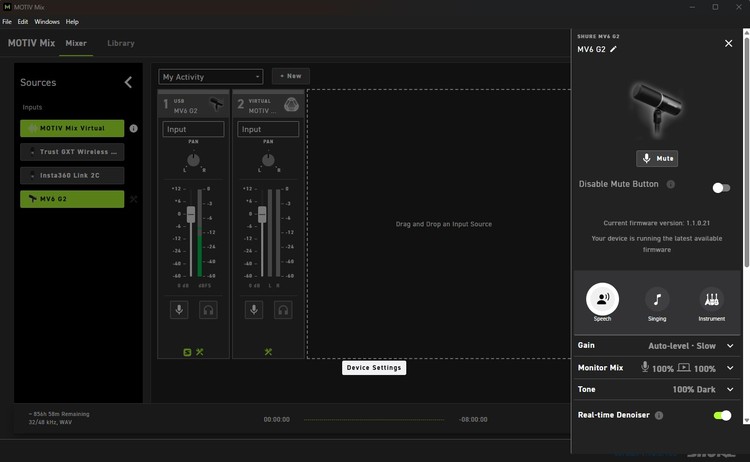Toggle Disable Mute Button switch
This screenshot has width=750, height=462.
tap(721, 188)
